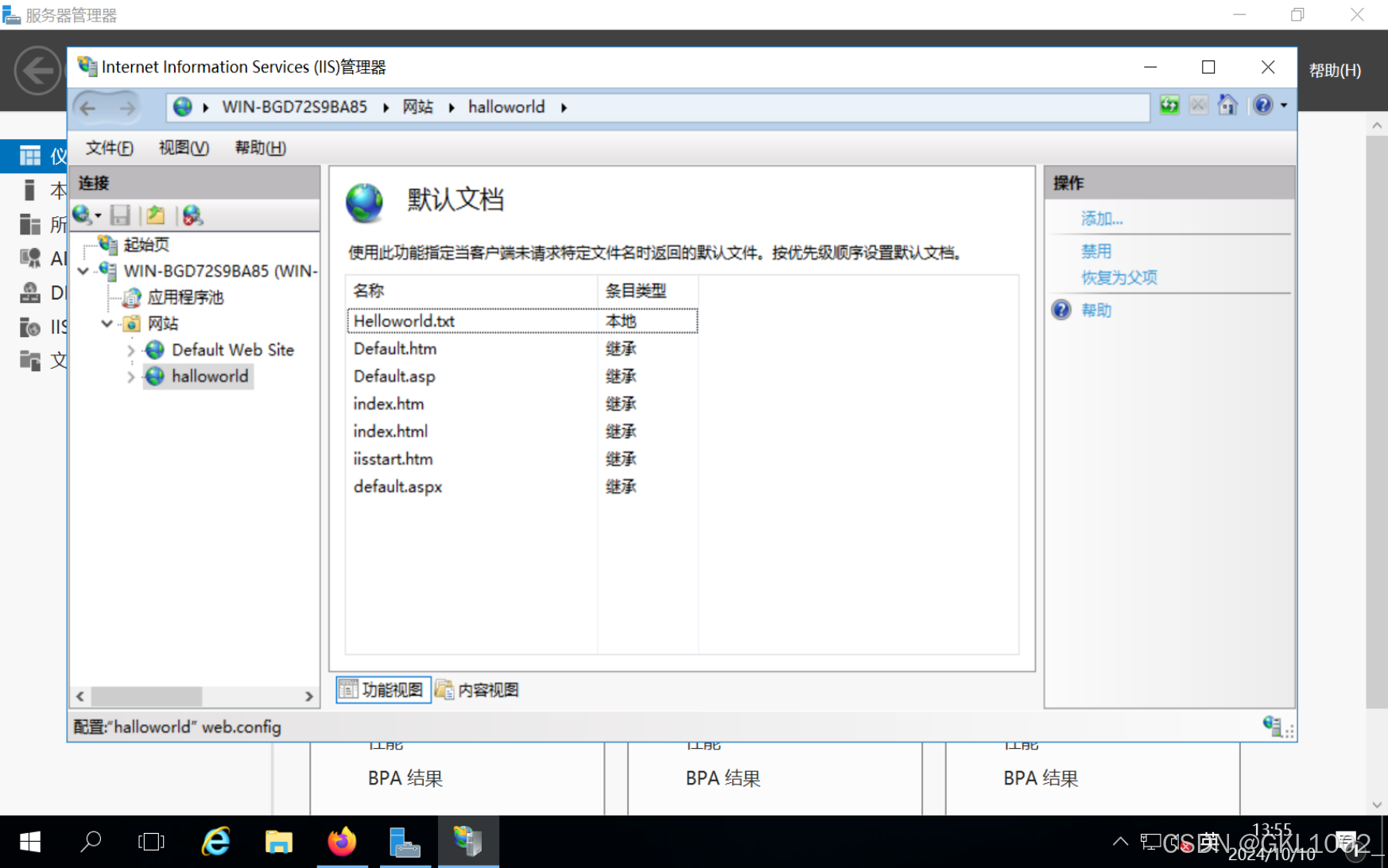Click the stop loading icon in address bar

point(1198,105)
